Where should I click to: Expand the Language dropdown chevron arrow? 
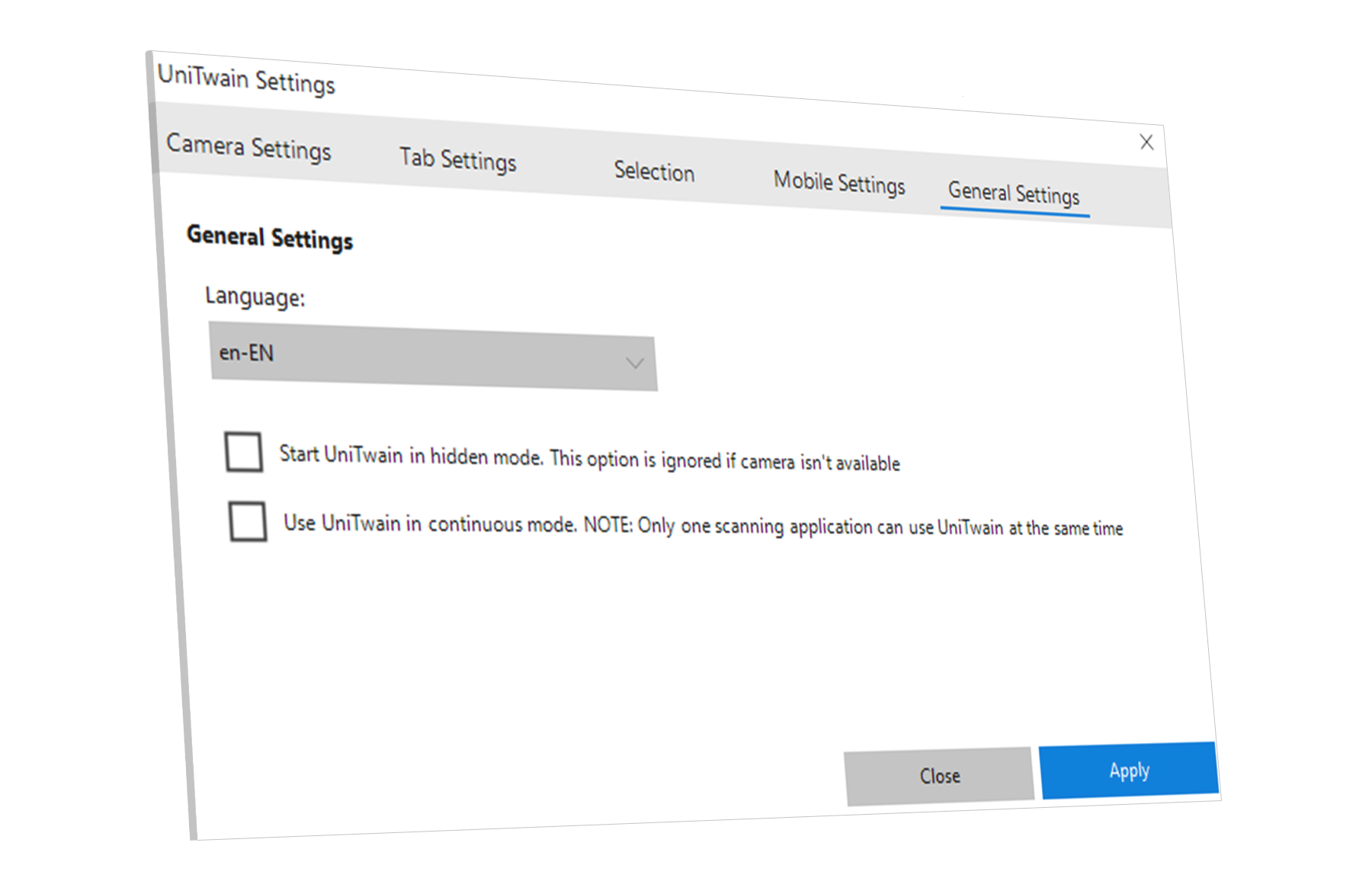tap(634, 364)
